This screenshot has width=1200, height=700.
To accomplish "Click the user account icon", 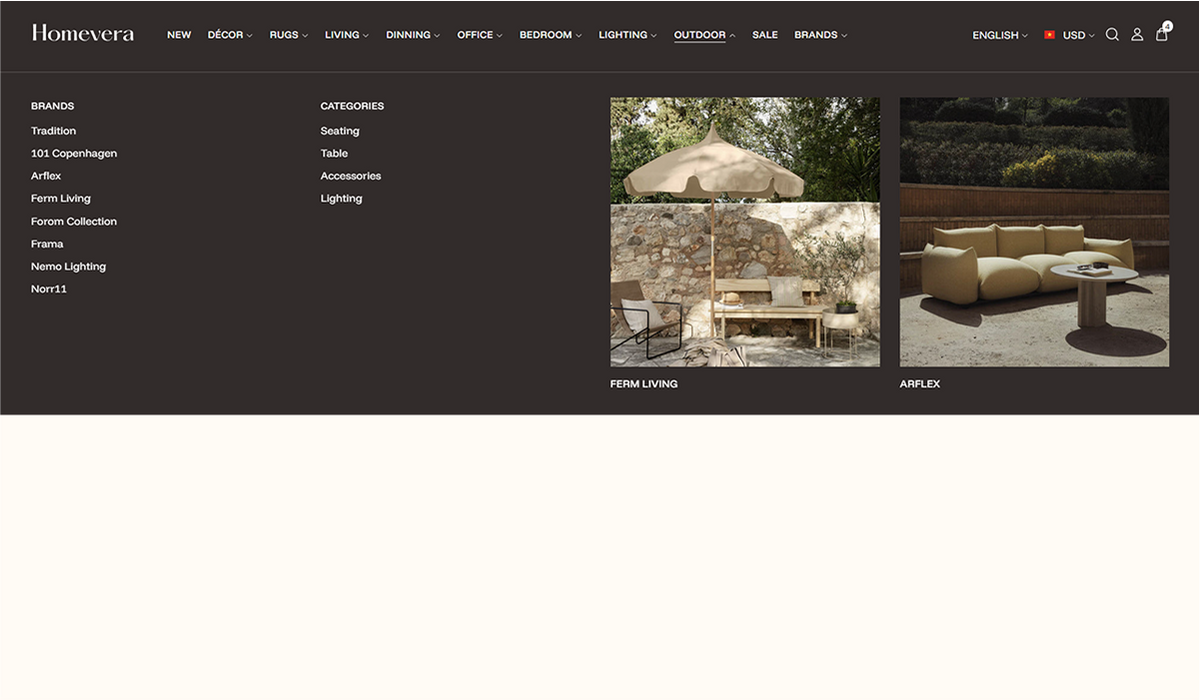I will pyautogui.click(x=1137, y=35).
